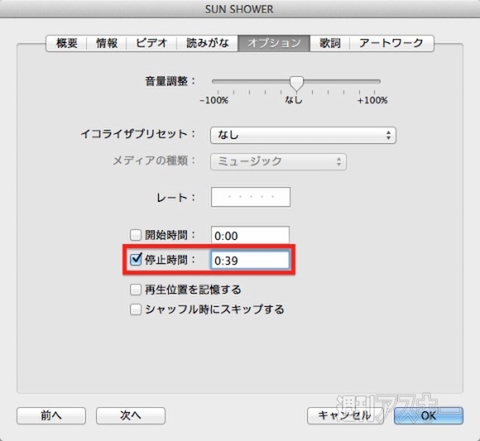
Task: Go to the 読みがな tab
Action: click(207, 43)
